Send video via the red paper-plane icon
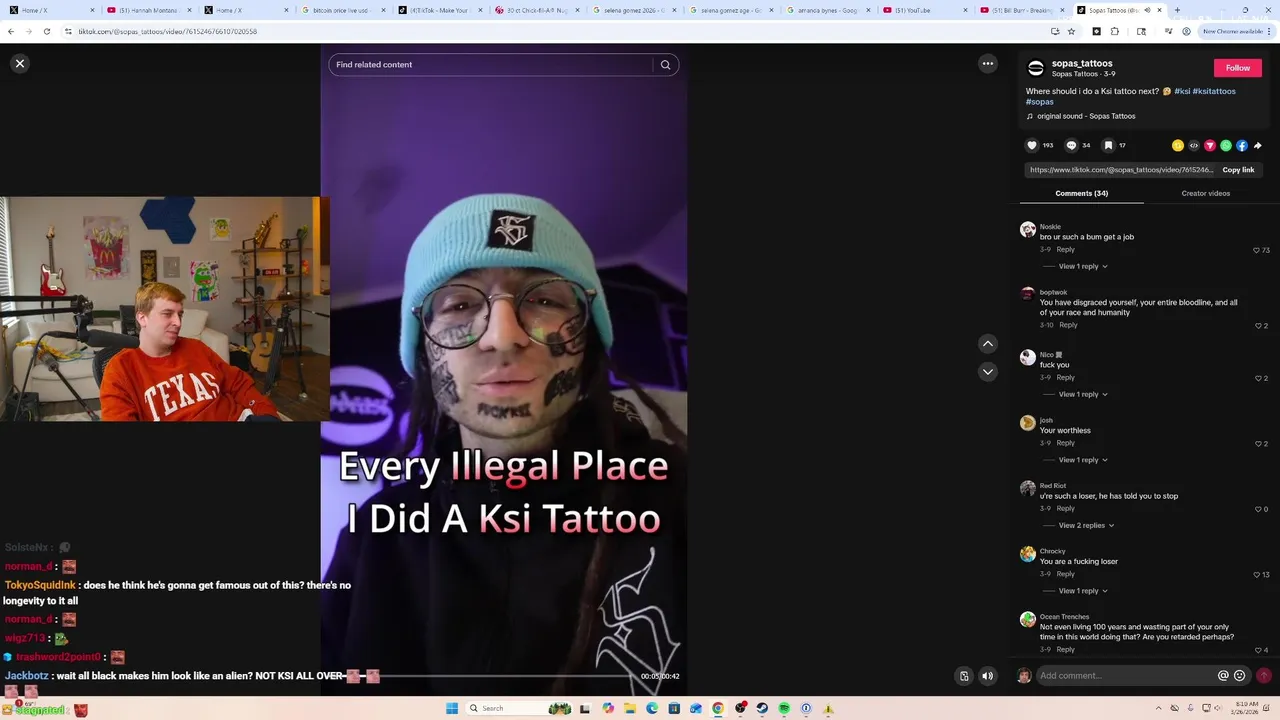The width and height of the screenshot is (1280, 720). click(1209, 145)
